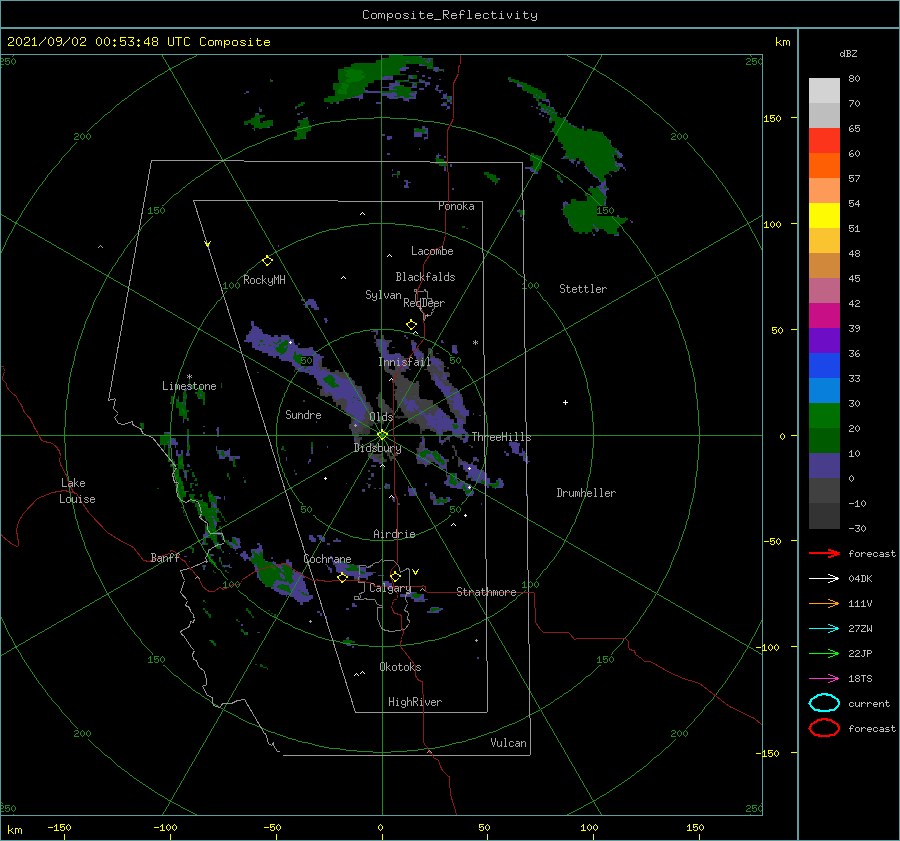Click the light gray 80 dBZ swatch
Image resolution: width=900 pixels, height=841 pixels.
tap(824, 91)
